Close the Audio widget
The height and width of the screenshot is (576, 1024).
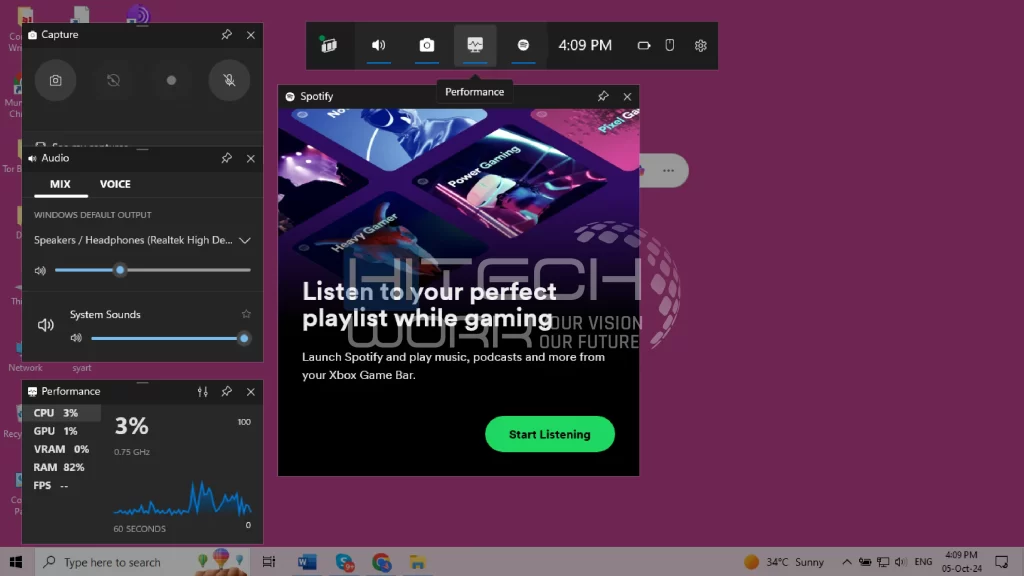251,158
